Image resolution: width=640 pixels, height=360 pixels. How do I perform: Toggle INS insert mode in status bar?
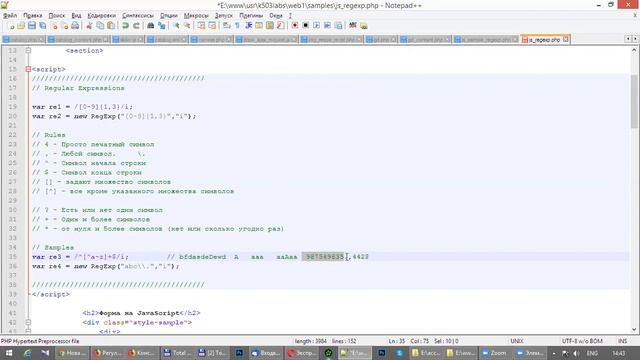pos(622,341)
